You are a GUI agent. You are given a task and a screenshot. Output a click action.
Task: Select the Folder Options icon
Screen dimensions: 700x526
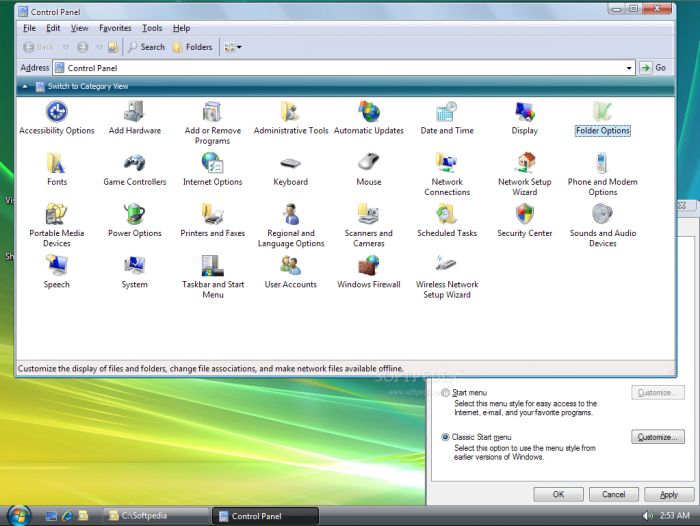pyautogui.click(x=603, y=118)
